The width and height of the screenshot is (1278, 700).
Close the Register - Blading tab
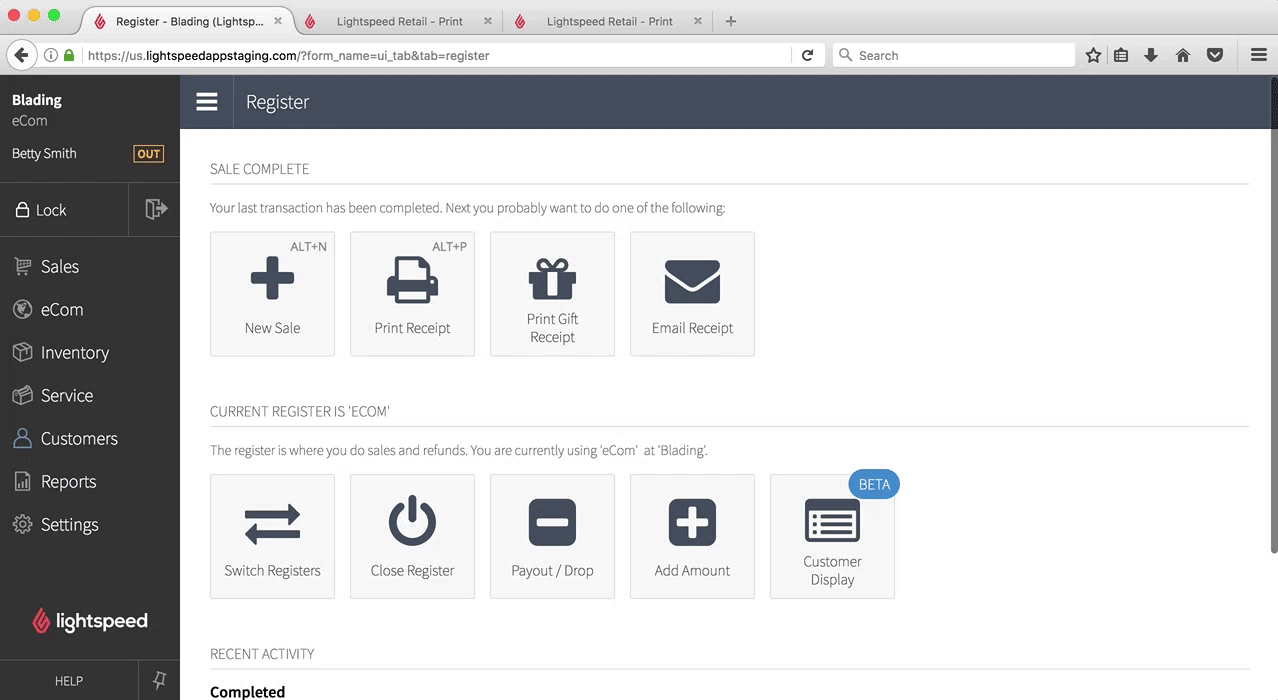tap(277, 21)
